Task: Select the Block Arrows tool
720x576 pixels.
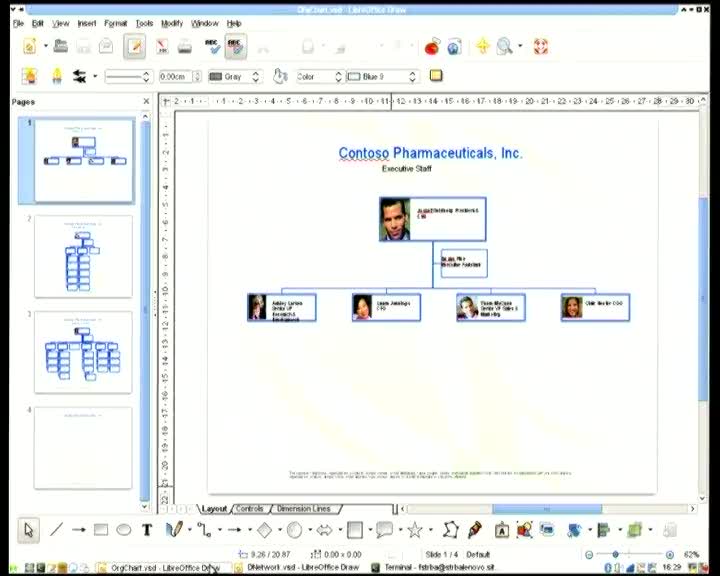Action: point(325,530)
